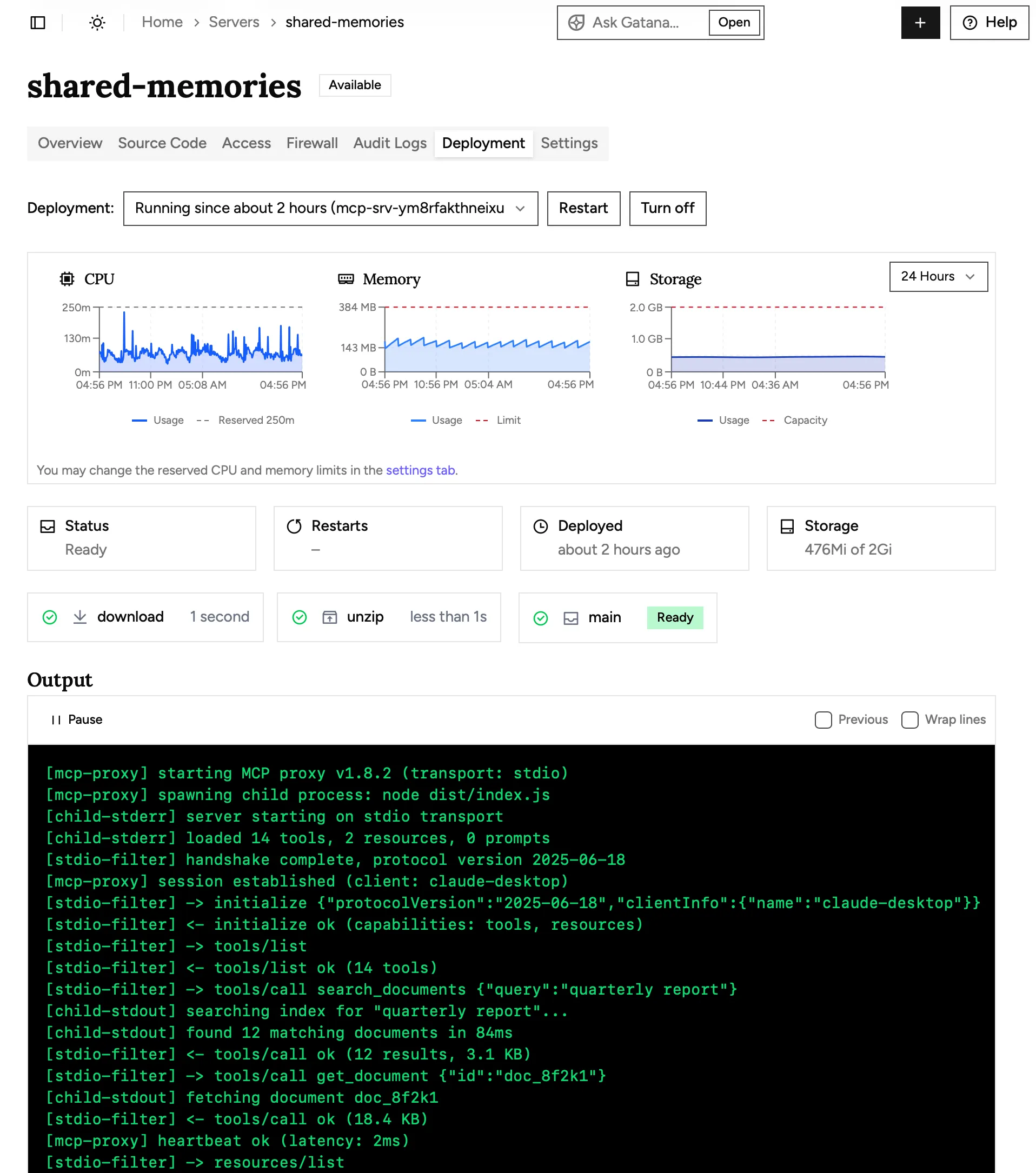Go to Servers breadcrumb
This screenshot has height=1173, width=1036.
234,22
